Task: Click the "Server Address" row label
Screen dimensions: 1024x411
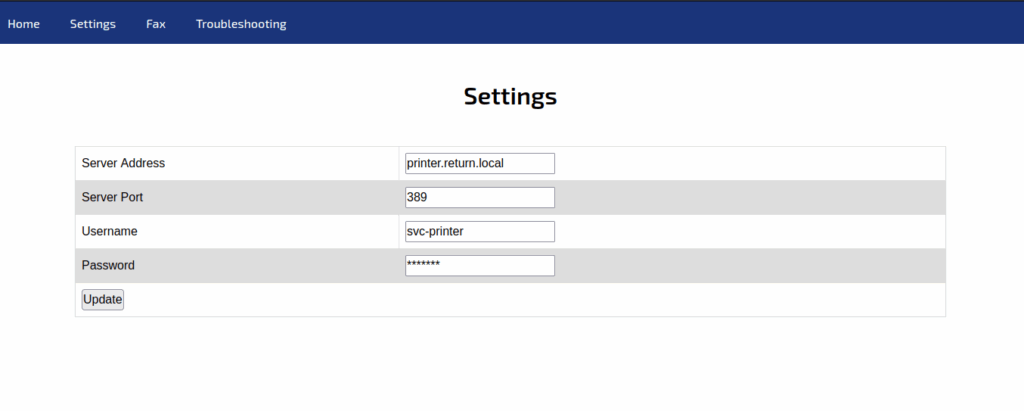Action: coord(123,163)
